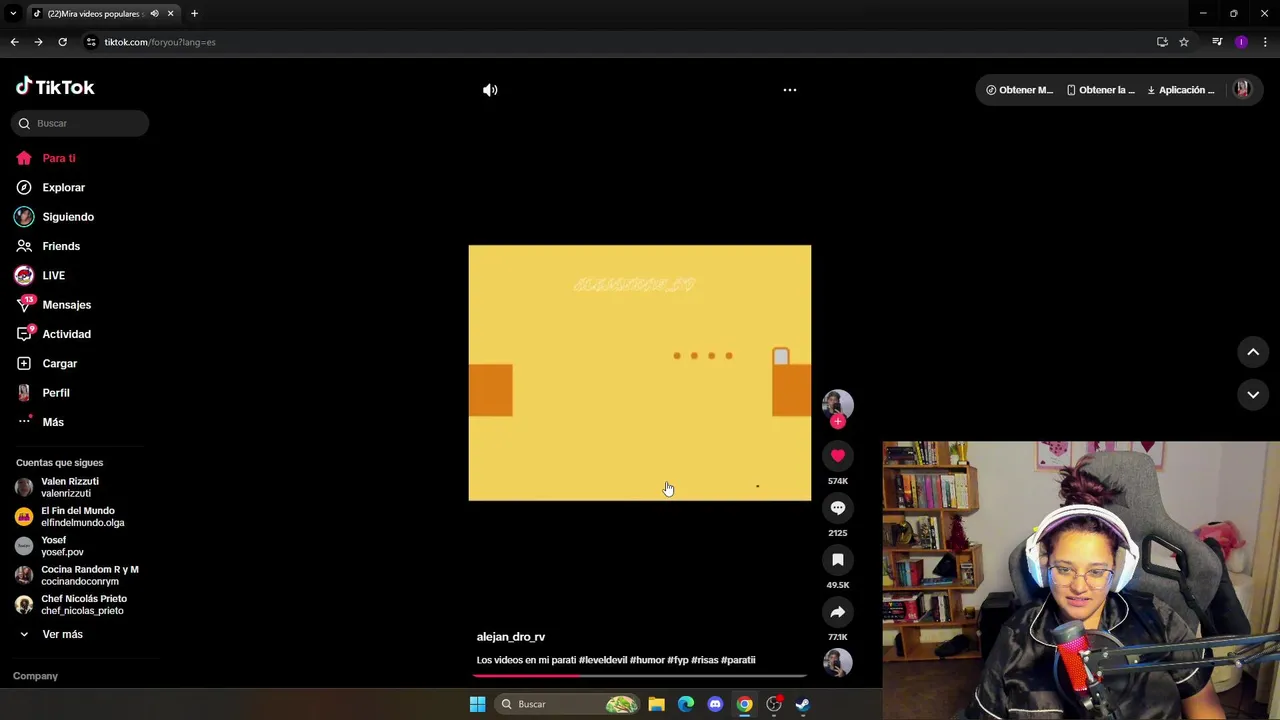
Task: Go to previous video with up chevron
Action: click(1253, 352)
